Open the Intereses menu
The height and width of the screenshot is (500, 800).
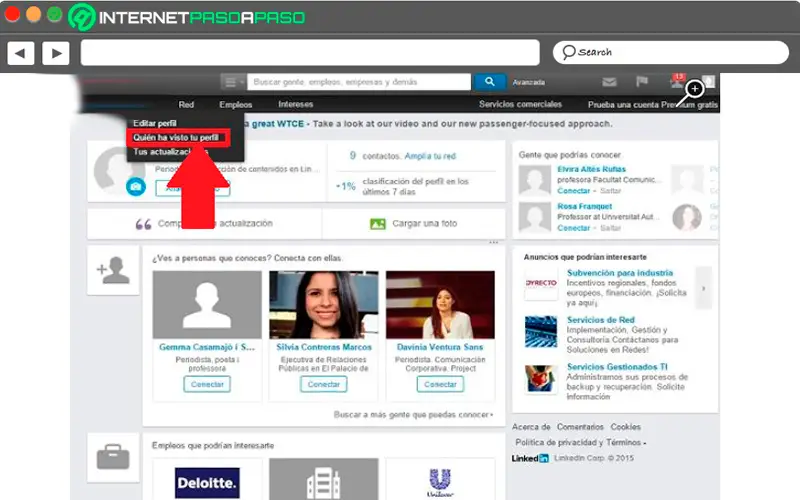pyautogui.click(x=296, y=105)
